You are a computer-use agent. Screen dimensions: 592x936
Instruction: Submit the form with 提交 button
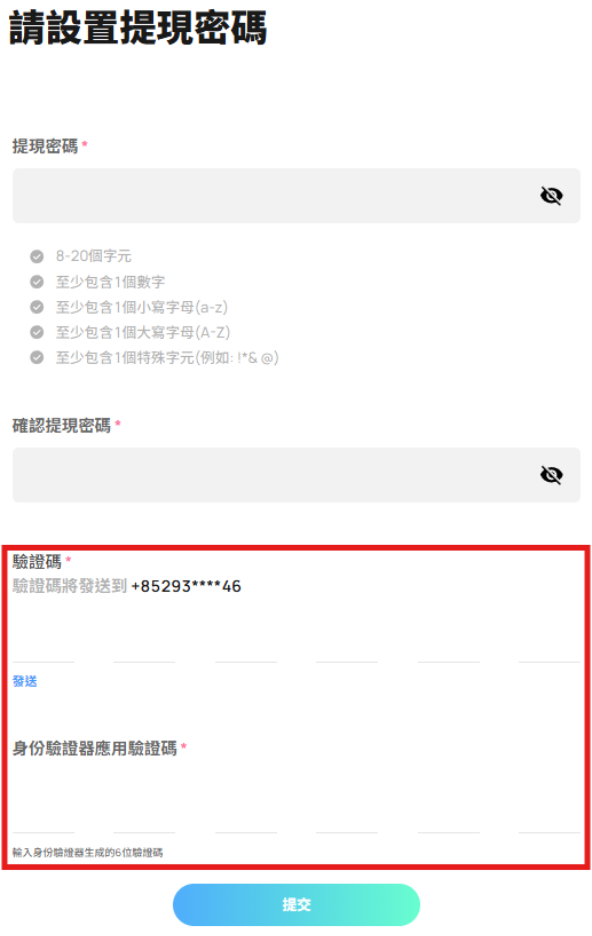point(296,904)
